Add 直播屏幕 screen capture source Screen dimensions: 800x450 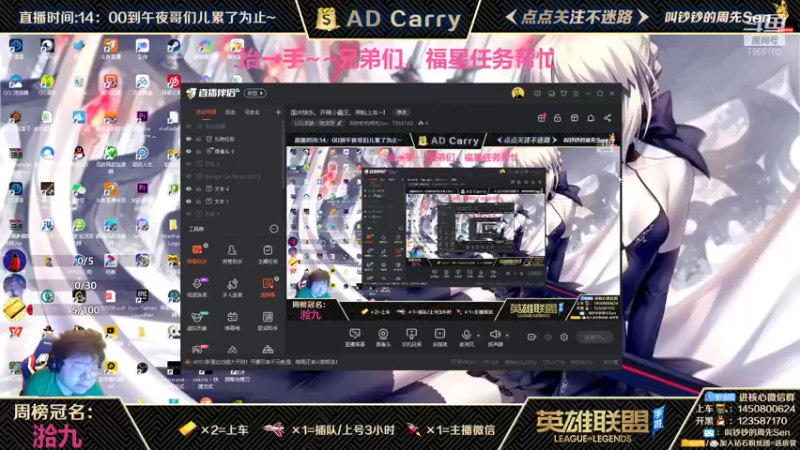(x=355, y=337)
